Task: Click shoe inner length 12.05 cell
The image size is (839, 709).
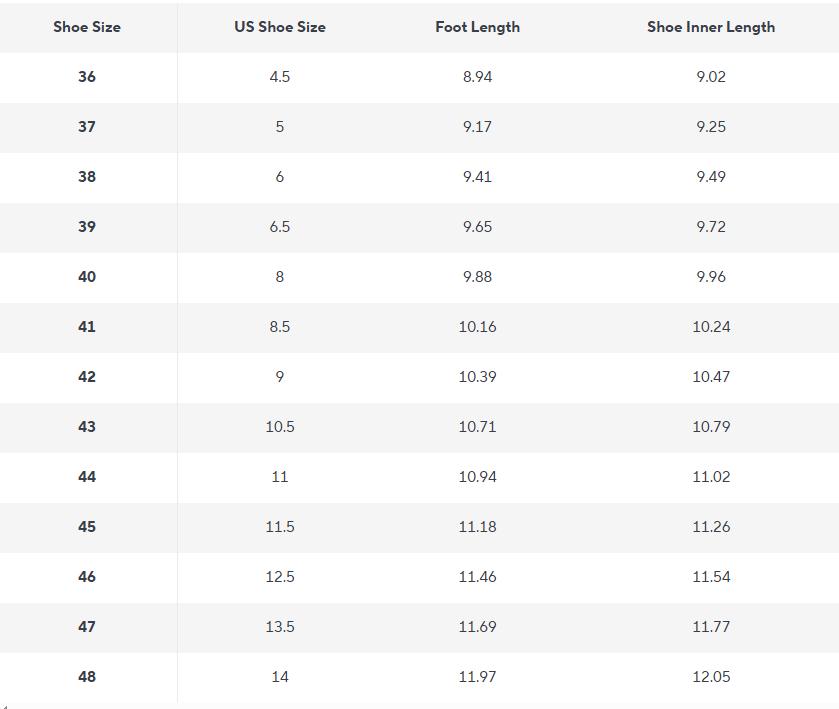Action: coord(710,677)
